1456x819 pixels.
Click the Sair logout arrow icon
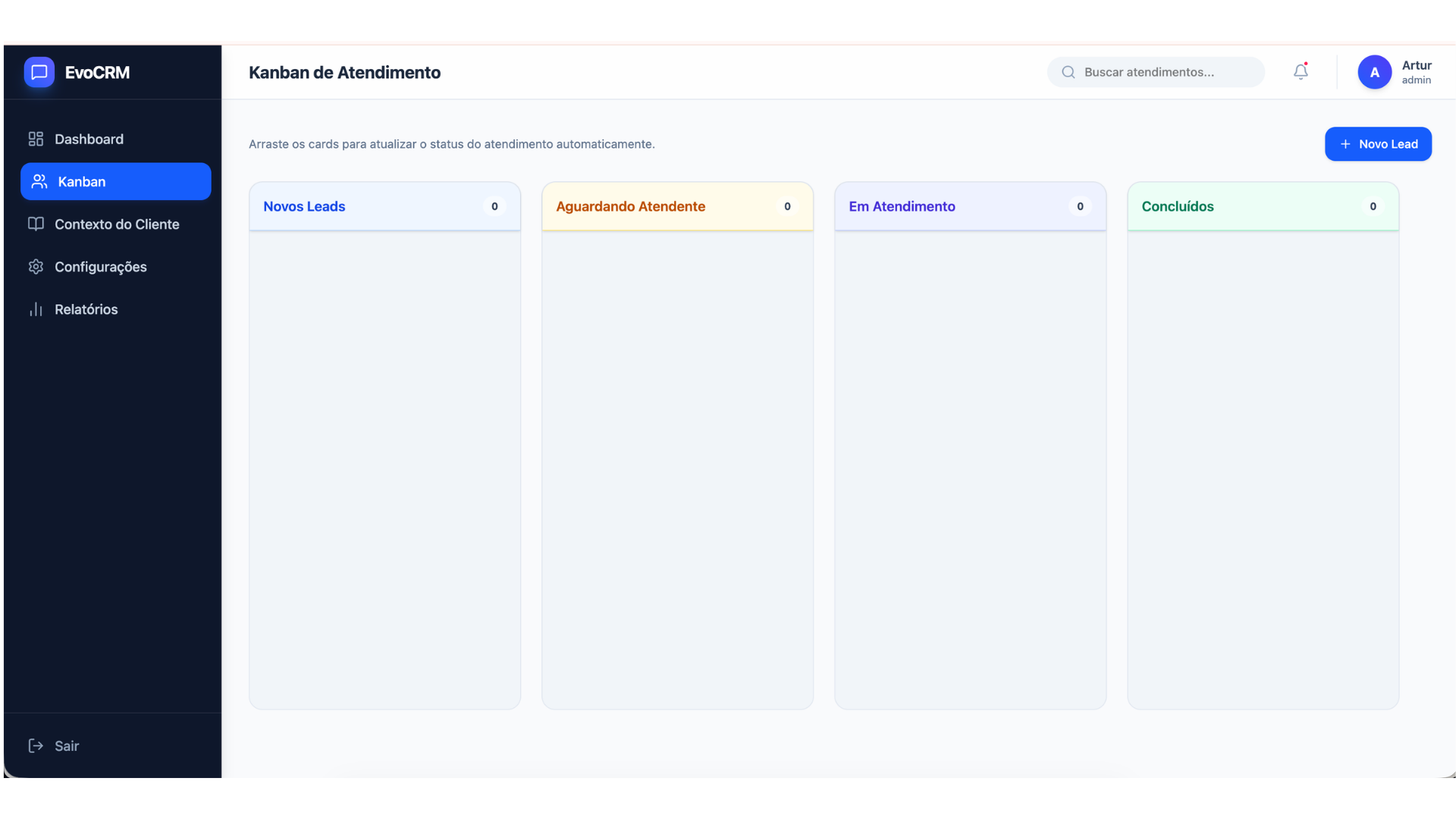pos(36,745)
